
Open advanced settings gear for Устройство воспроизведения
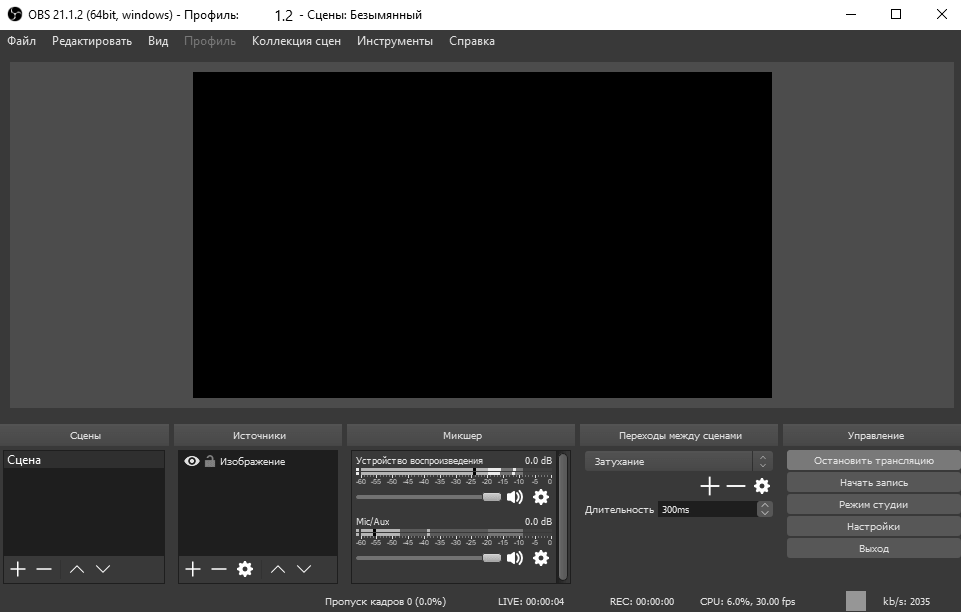[541, 497]
